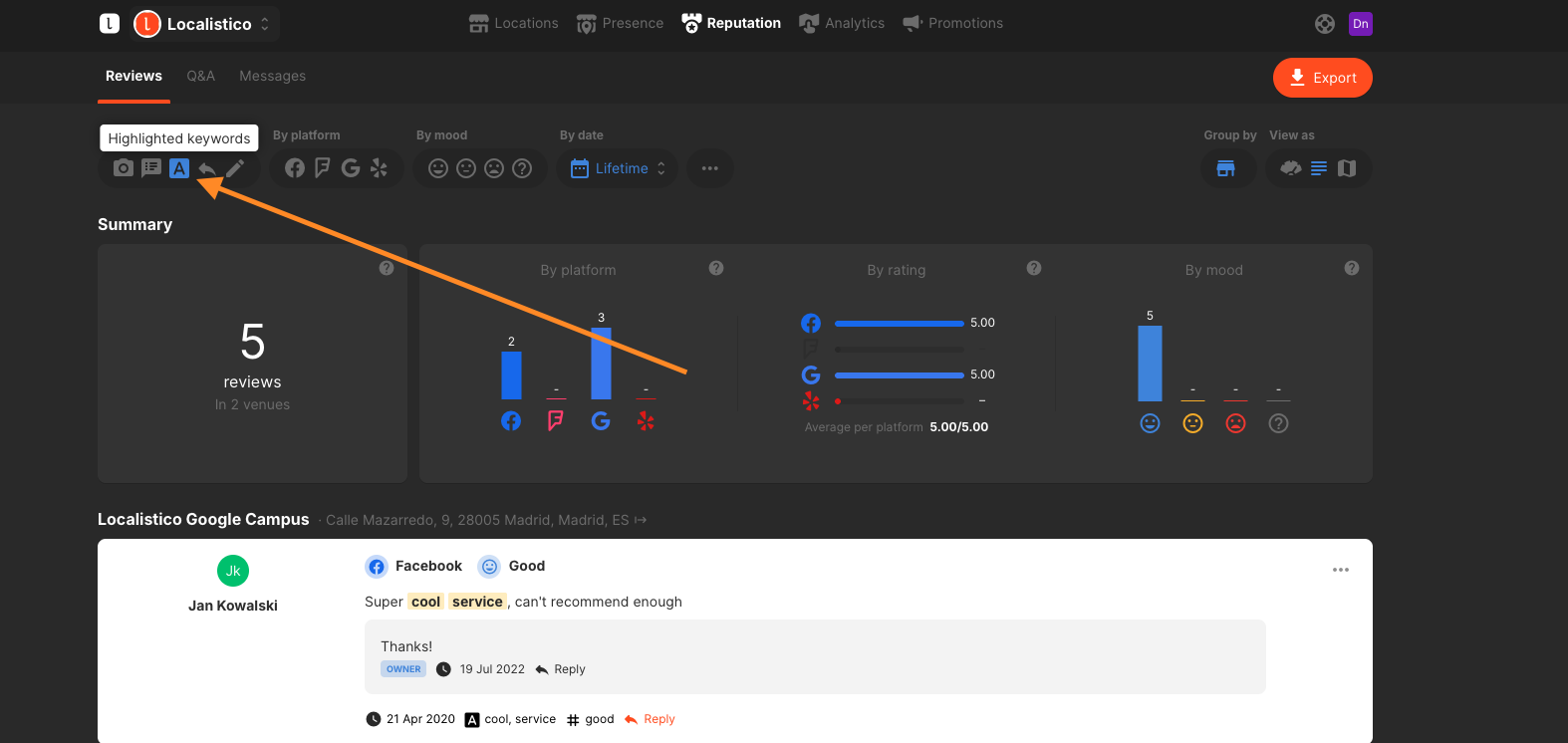Click blue happy face under By mood chart
Viewport: 1568px width, 743px height.
(1151, 423)
